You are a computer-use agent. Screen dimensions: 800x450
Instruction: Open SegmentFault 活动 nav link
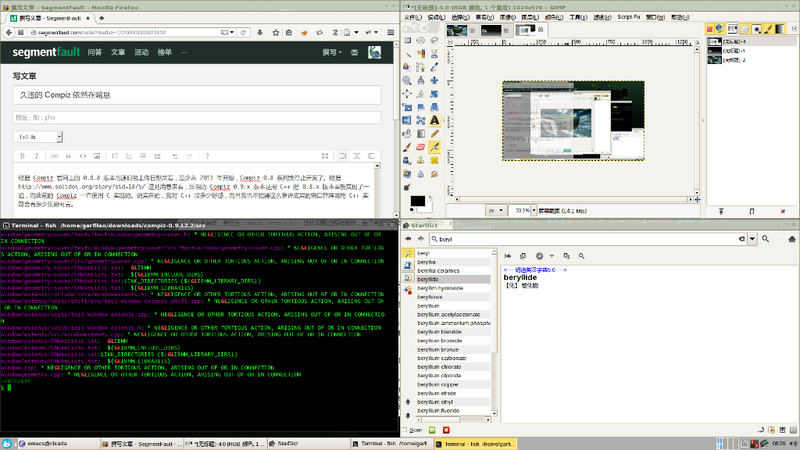tap(141, 52)
